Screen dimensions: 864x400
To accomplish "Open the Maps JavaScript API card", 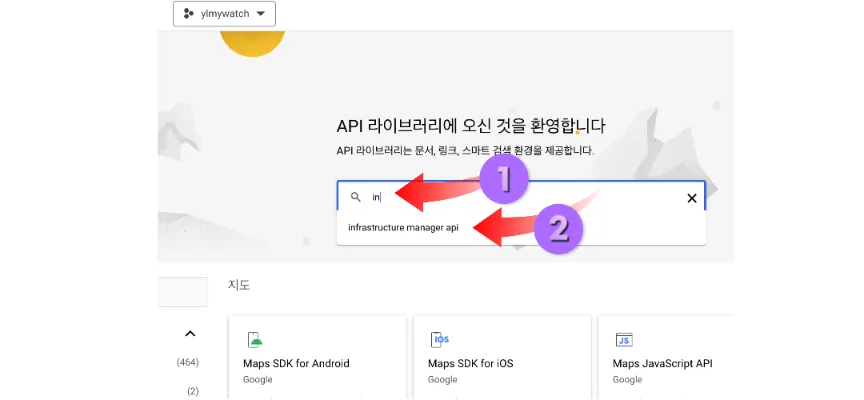I will click(x=666, y=358).
